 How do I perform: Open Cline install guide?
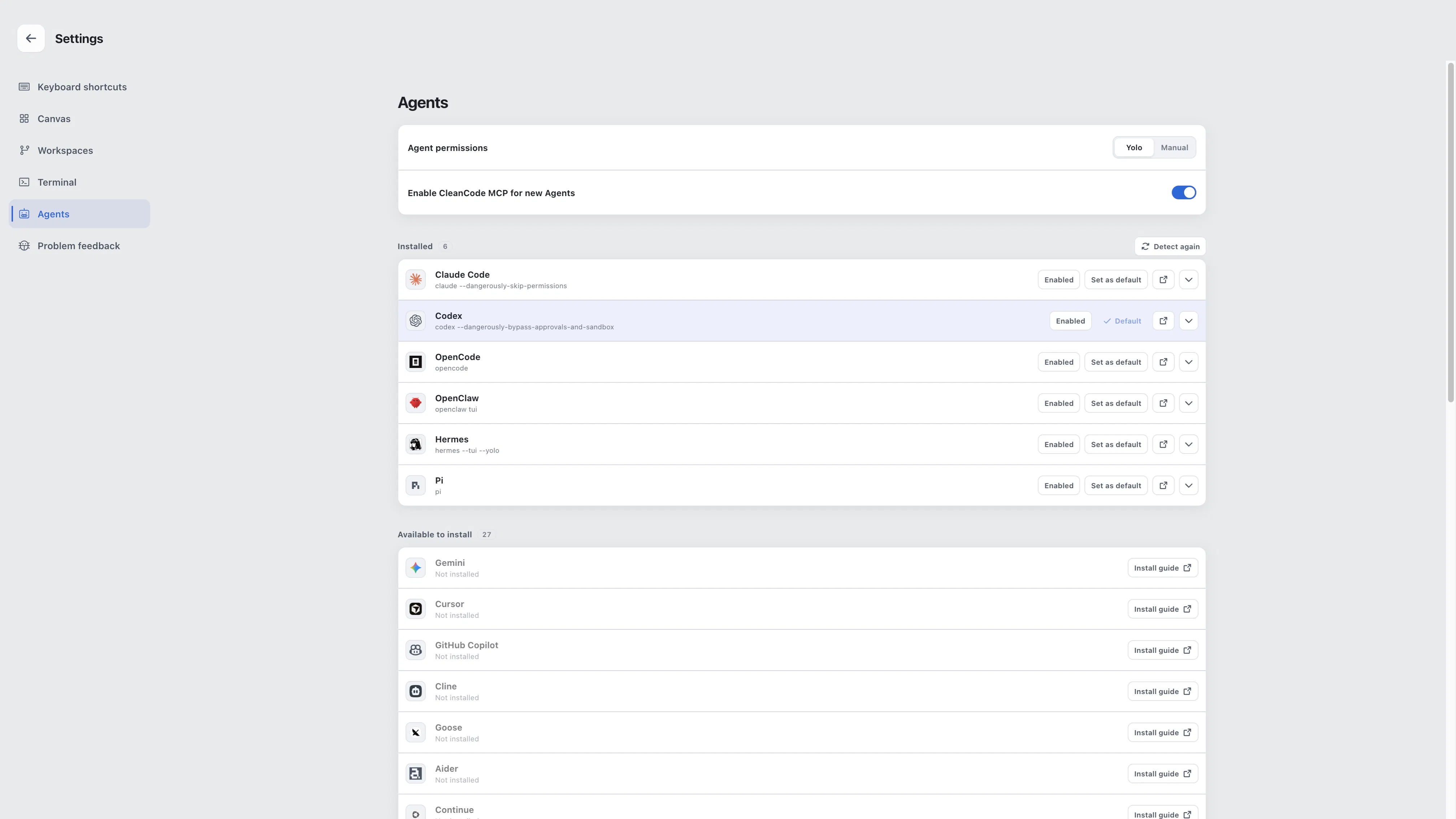(1163, 691)
